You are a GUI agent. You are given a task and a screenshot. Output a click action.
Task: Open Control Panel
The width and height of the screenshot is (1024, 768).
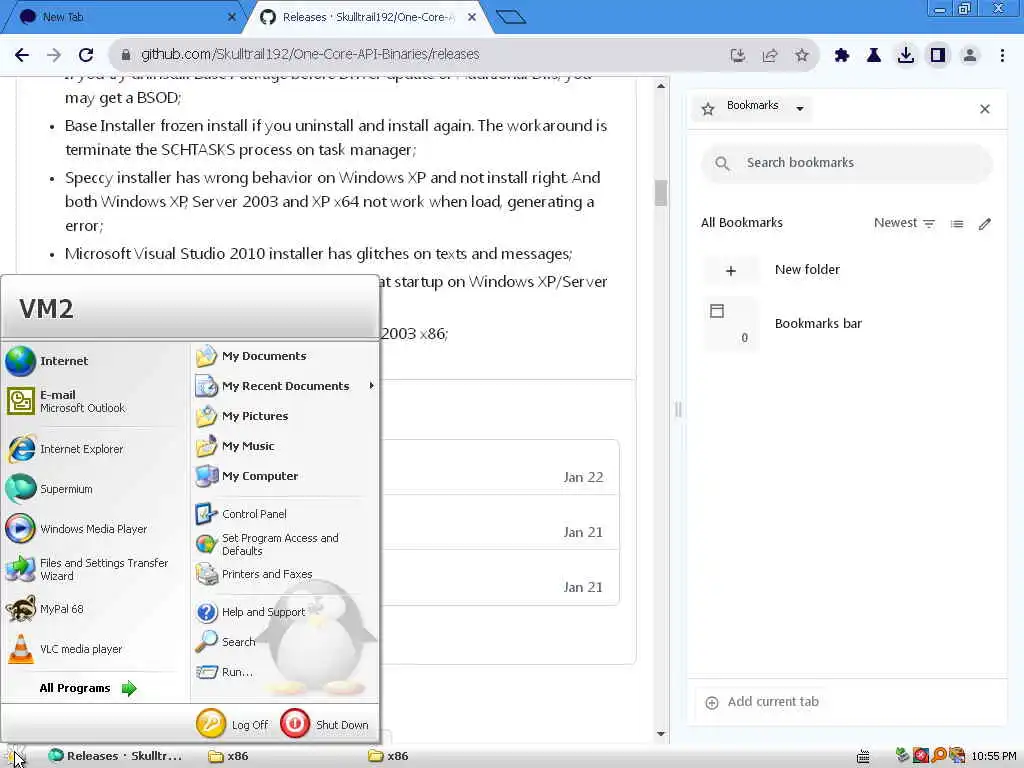285,514
